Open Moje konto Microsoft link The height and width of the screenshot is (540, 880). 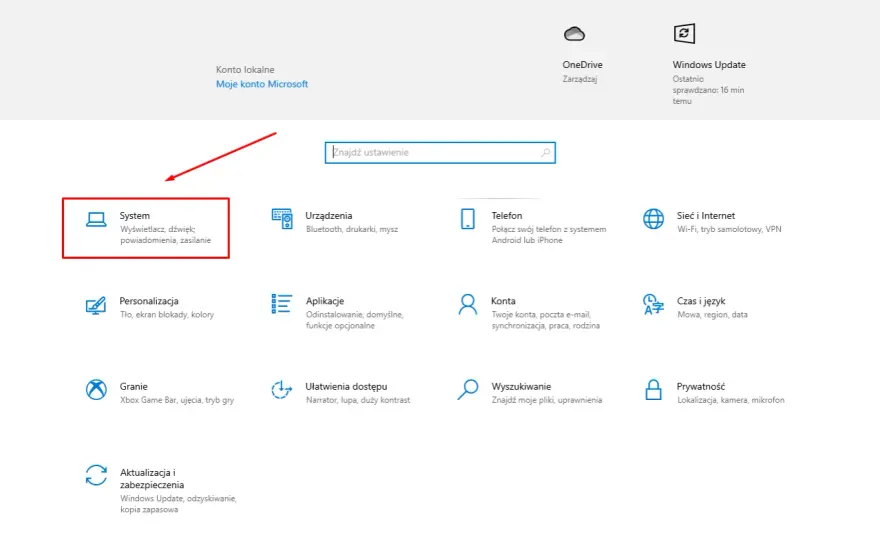click(262, 84)
